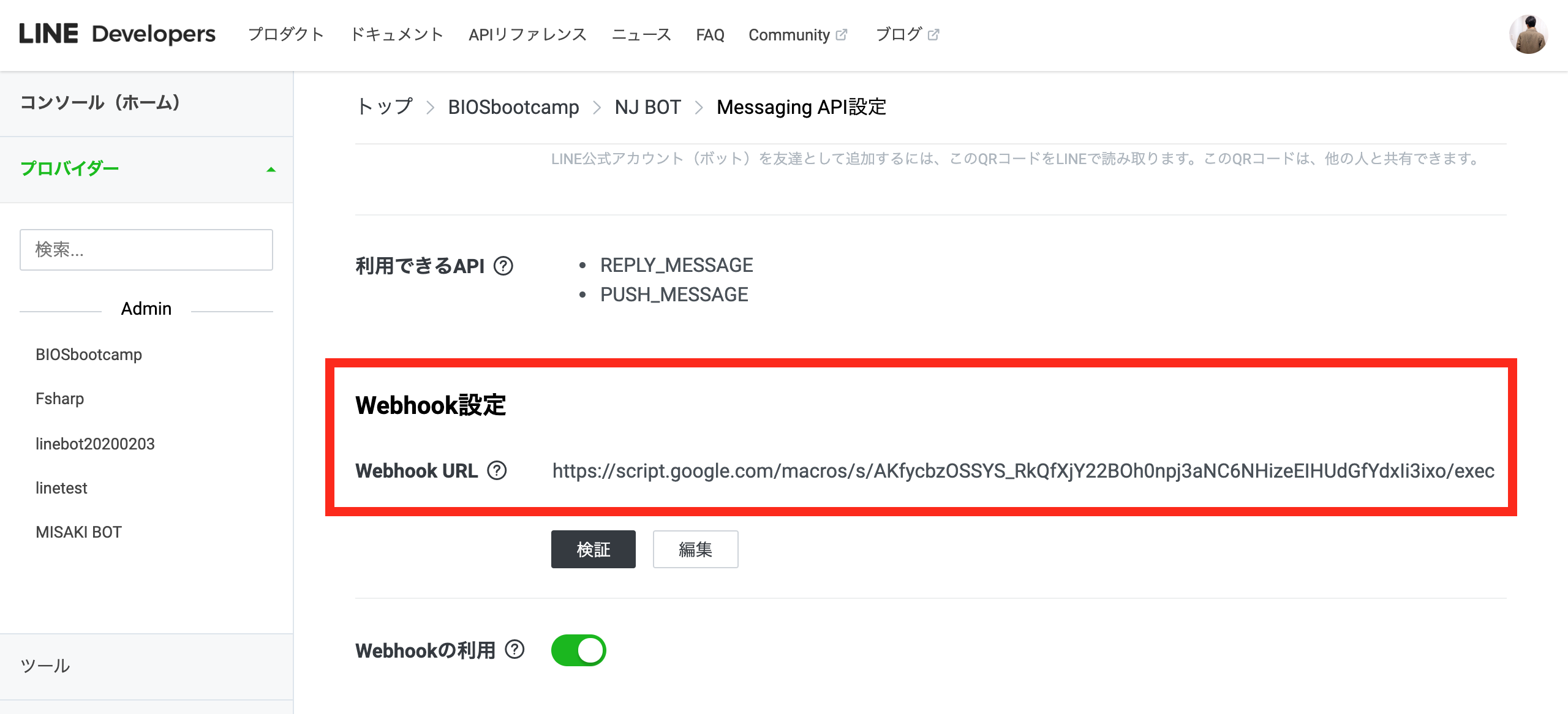The width and height of the screenshot is (1568, 714).
Task: Go to BIOSbootcamp breadcrumb
Action: (513, 107)
